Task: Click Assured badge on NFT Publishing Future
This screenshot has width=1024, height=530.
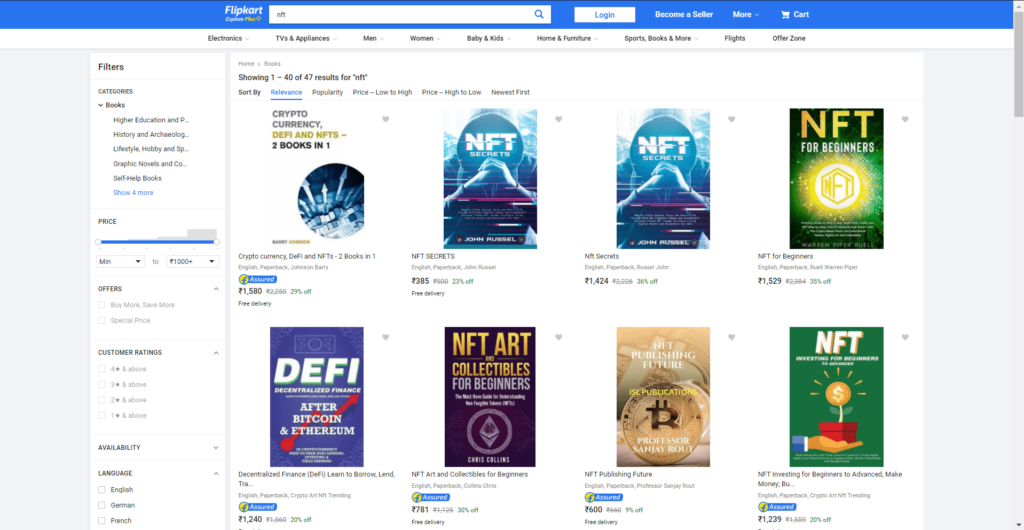Action: coord(603,497)
